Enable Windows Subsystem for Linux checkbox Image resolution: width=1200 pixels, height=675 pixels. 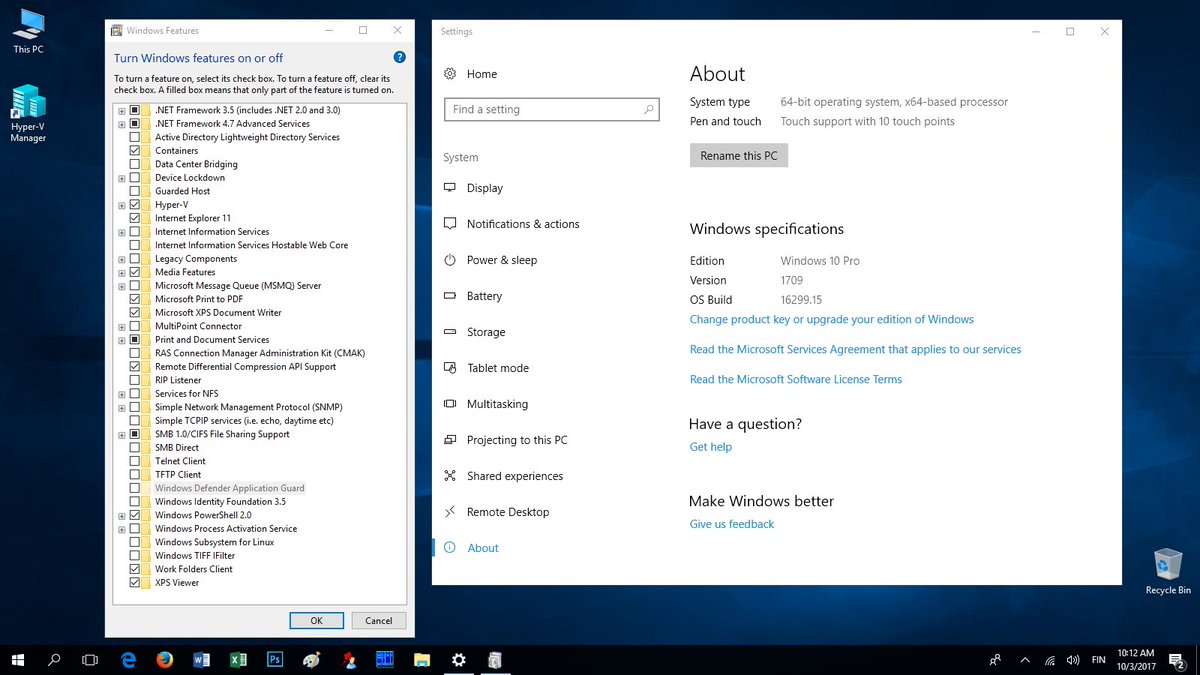coord(134,542)
